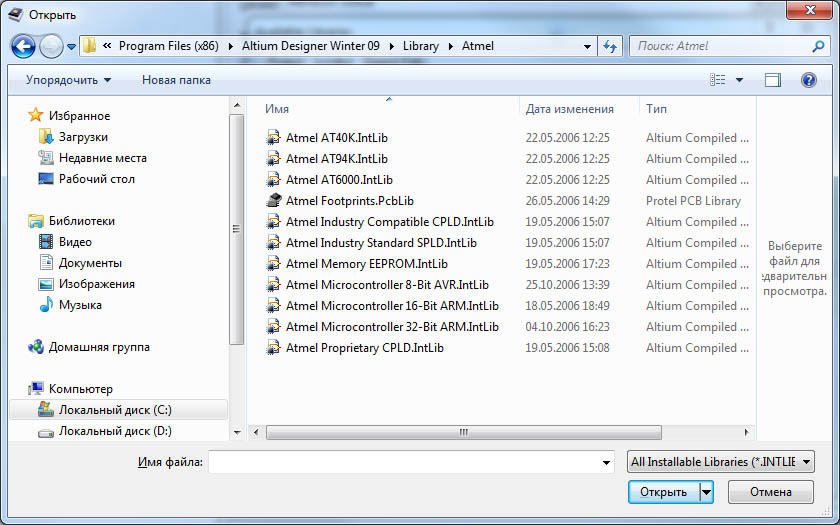Open the Видео library

(x=75, y=242)
